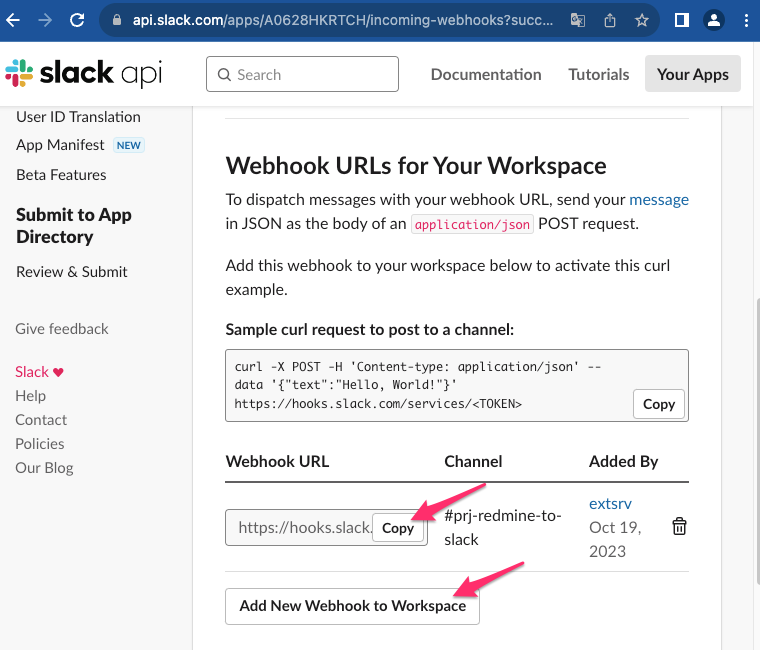Viewport: 760px width, 650px height.
Task: Toggle the browser side panel icon
Action: [x=681, y=20]
